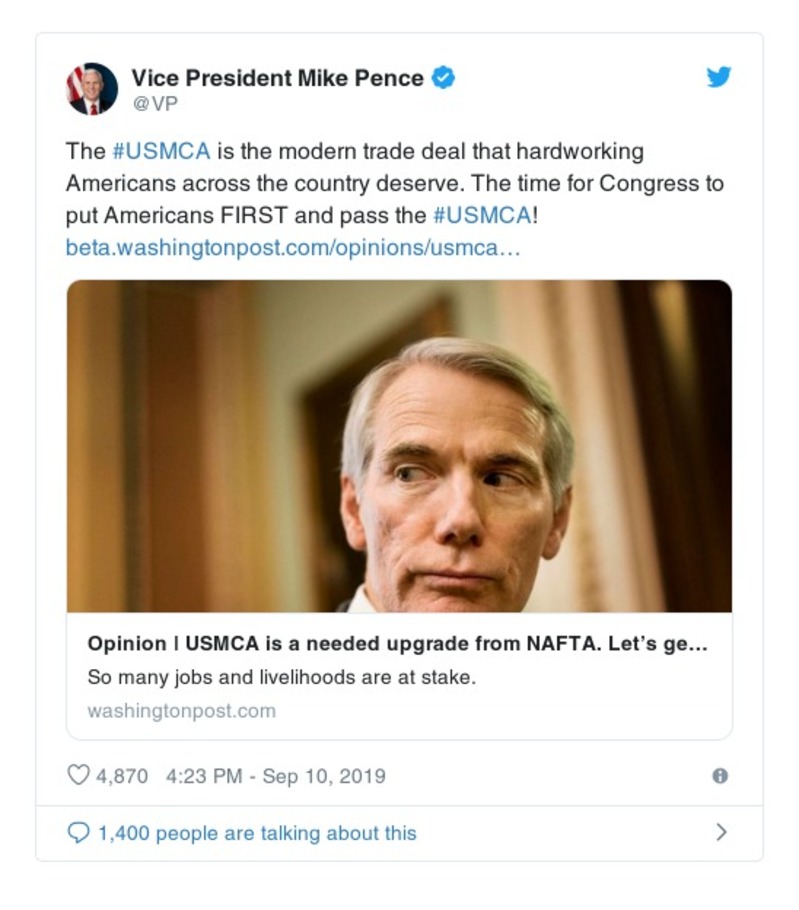Open the Vice President Mike Pence profile name

[x=277, y=77]
